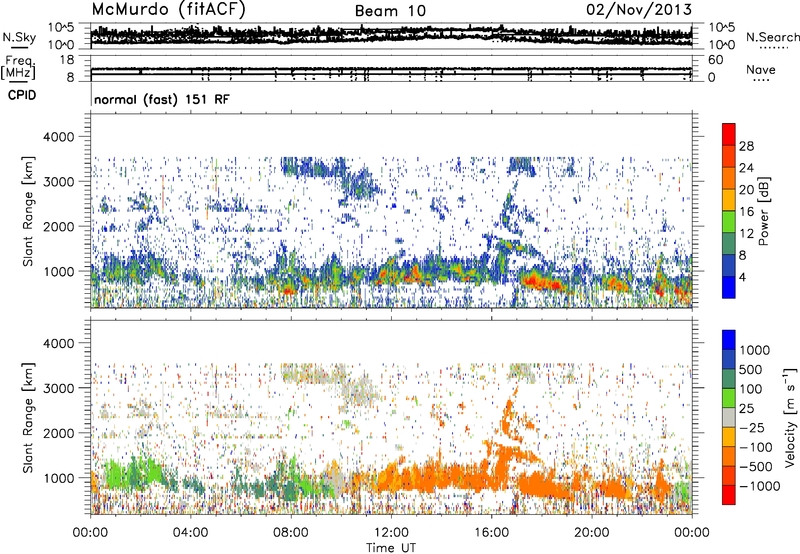
Task: Click the '16:00' time tick label
Action: tap(491, 533)
